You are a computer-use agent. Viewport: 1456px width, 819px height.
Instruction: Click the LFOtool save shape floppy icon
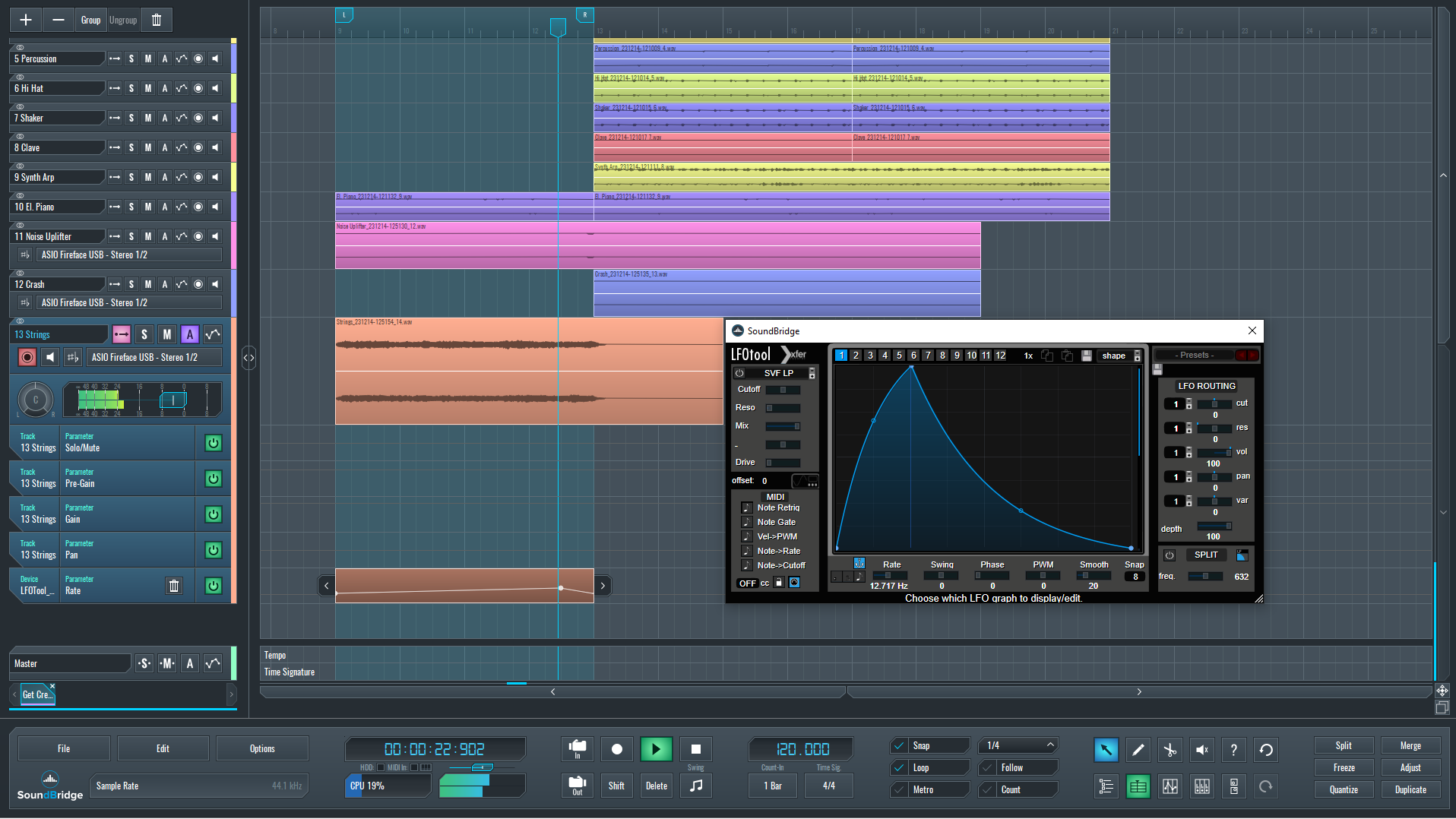tap(1087, 356)
